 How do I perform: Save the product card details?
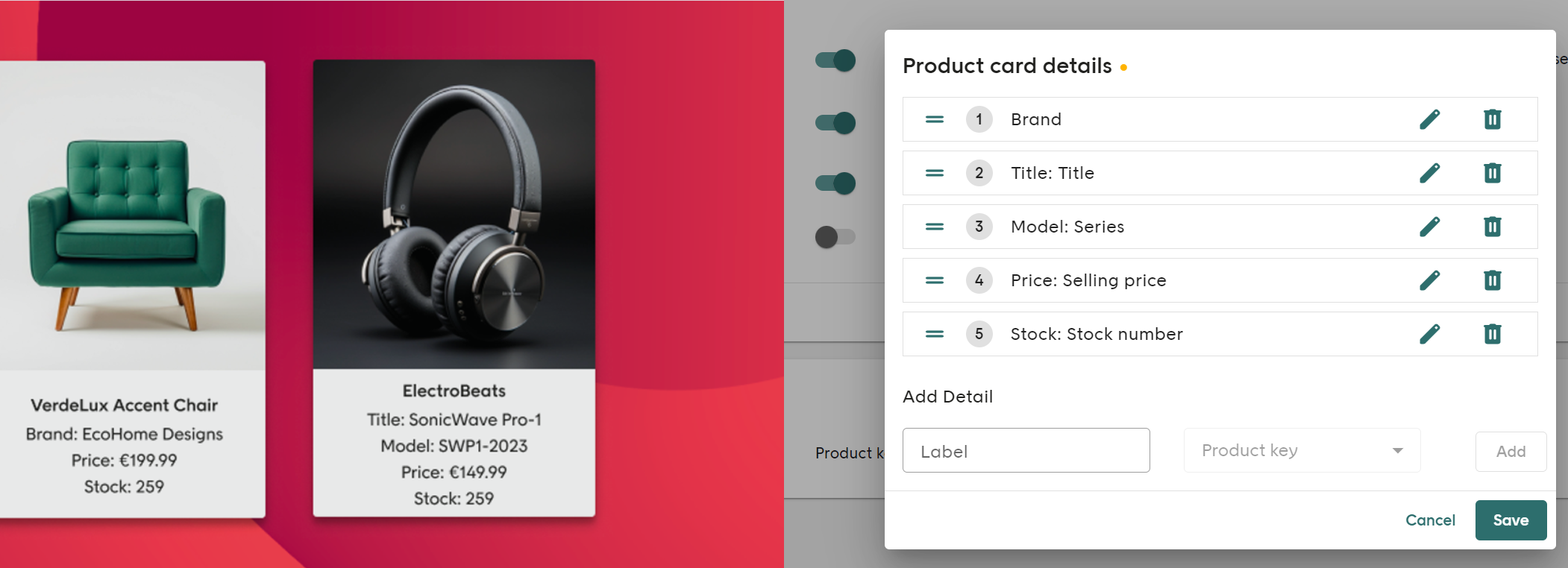click(x=1511, y=520)
